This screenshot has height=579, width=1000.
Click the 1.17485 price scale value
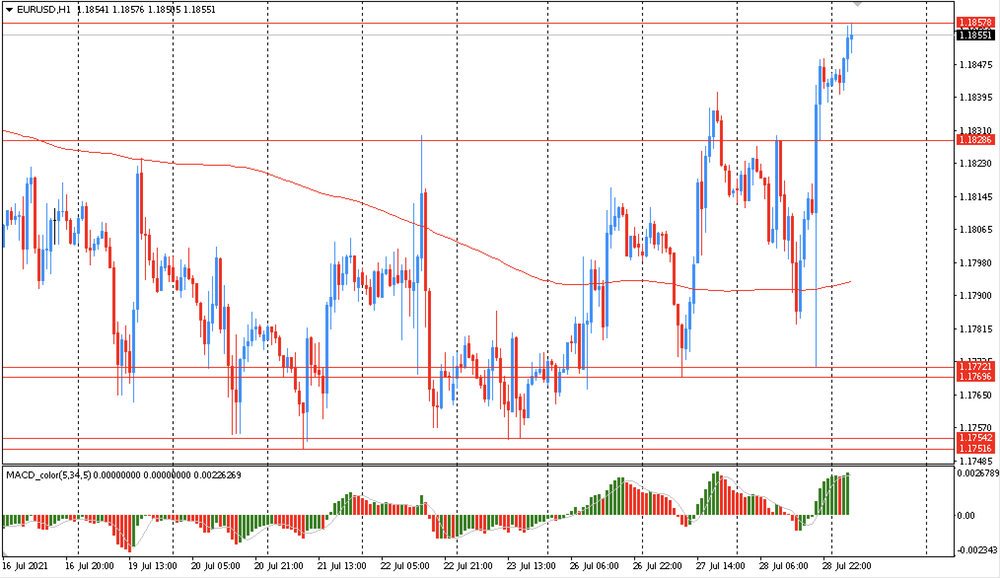tap(976, 461)
